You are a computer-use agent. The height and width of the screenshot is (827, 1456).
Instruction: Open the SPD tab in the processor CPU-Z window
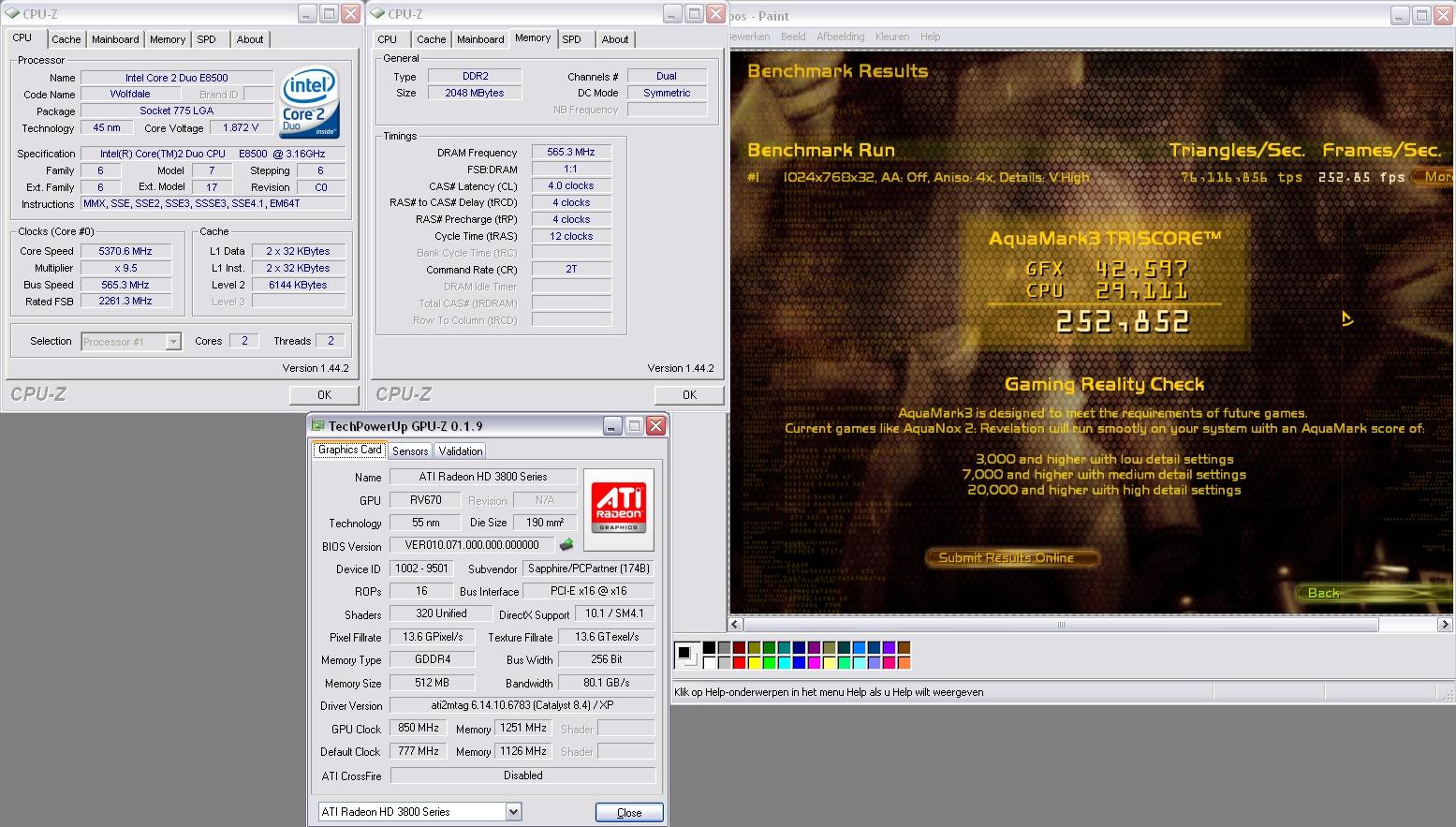[x=207, y=39]
